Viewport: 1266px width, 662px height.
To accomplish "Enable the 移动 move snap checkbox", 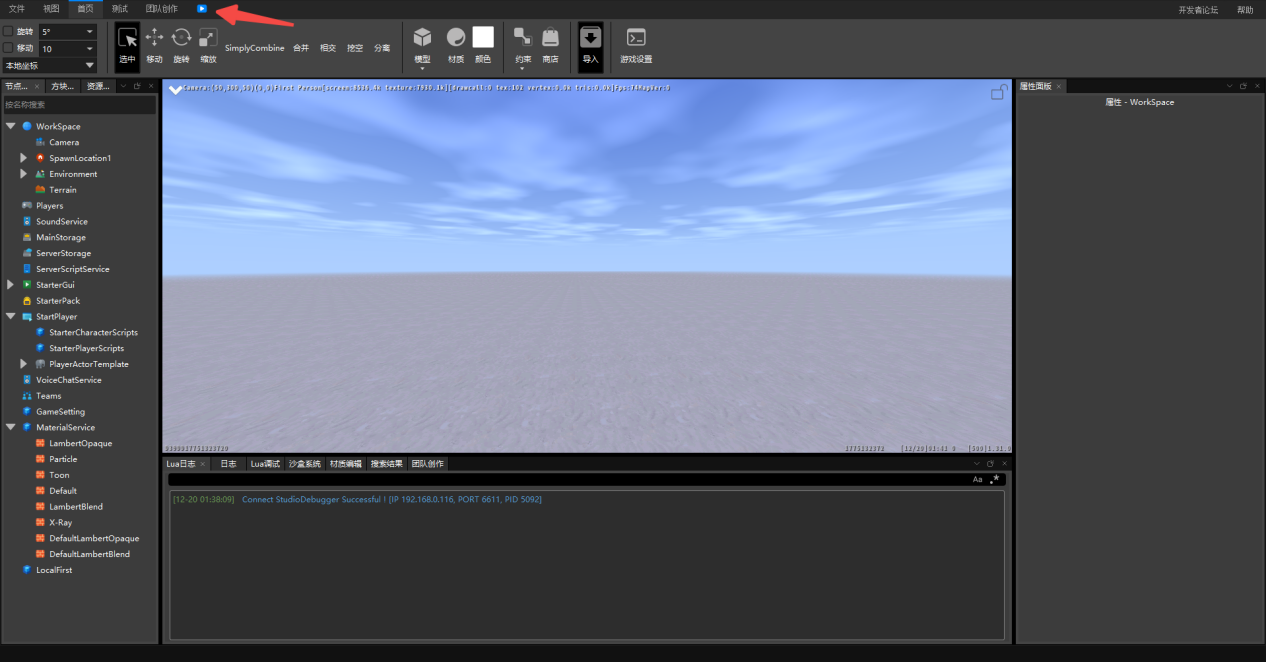I will click(x=9, y=48).
